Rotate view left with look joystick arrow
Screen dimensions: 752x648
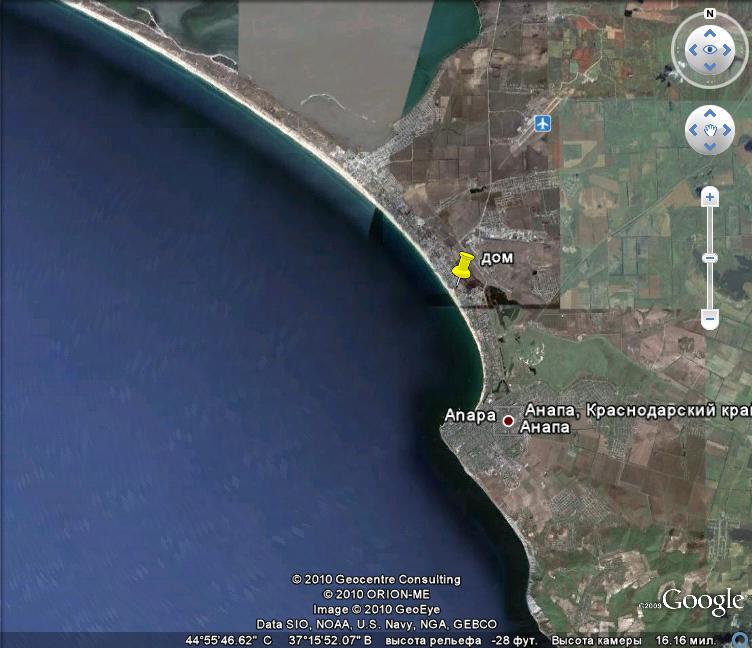pos(690,49)
